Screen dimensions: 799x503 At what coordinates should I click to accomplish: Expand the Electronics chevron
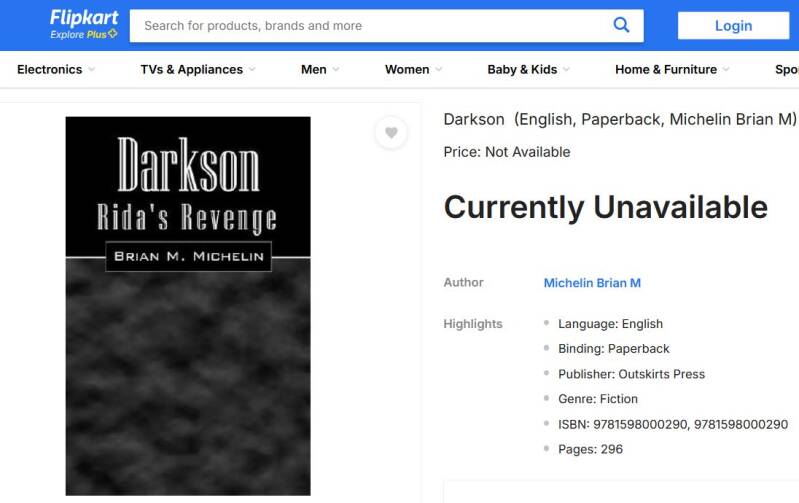coord(92,69)
